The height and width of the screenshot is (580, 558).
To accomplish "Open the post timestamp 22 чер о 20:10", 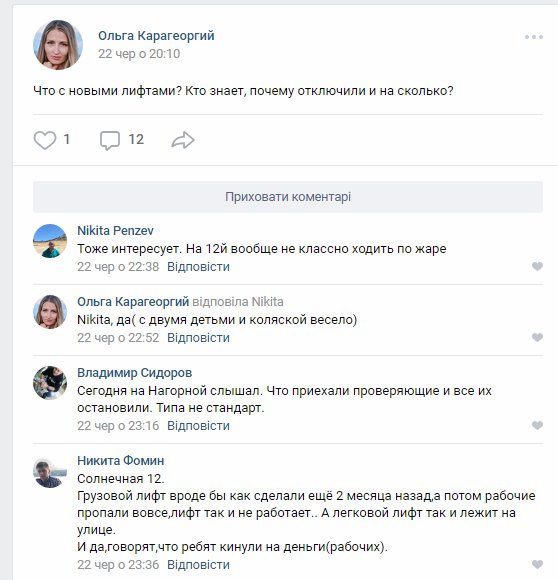I will pos(139,54).
